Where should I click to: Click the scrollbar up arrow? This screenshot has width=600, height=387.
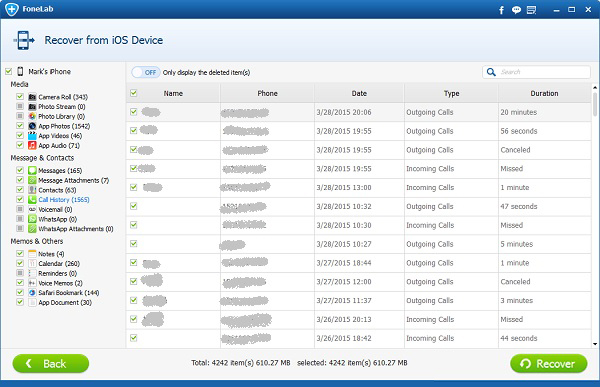click(x=595, y=88)
